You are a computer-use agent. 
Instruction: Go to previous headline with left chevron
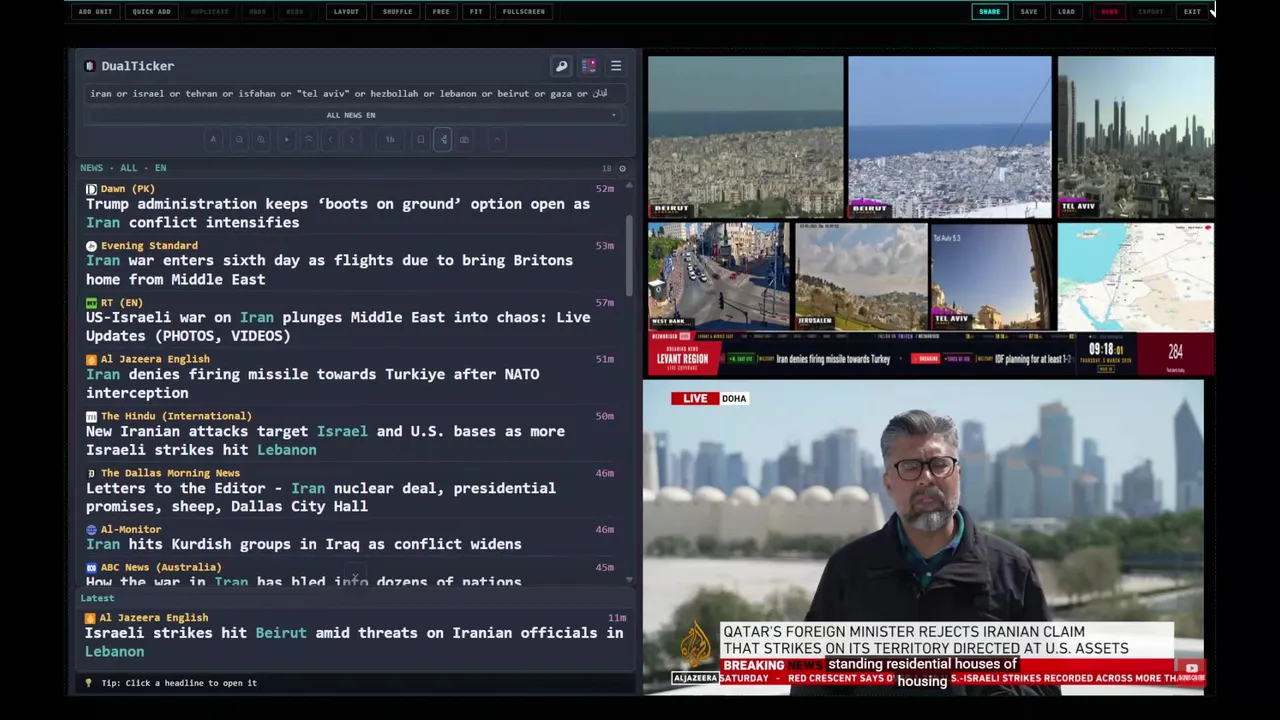coord(331,140)
